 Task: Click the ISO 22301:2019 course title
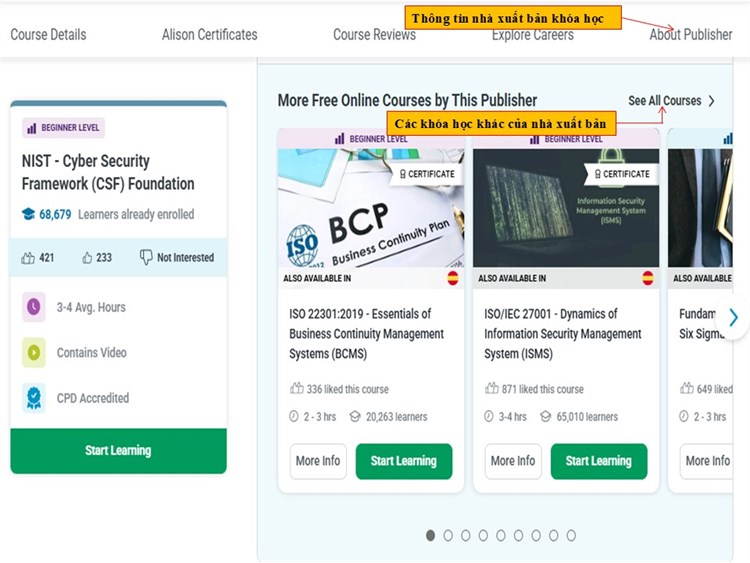click(366, 334)
